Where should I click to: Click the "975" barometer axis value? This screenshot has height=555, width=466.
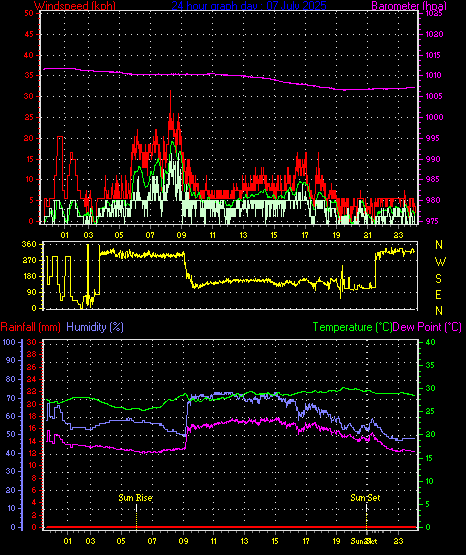(433, 221)
